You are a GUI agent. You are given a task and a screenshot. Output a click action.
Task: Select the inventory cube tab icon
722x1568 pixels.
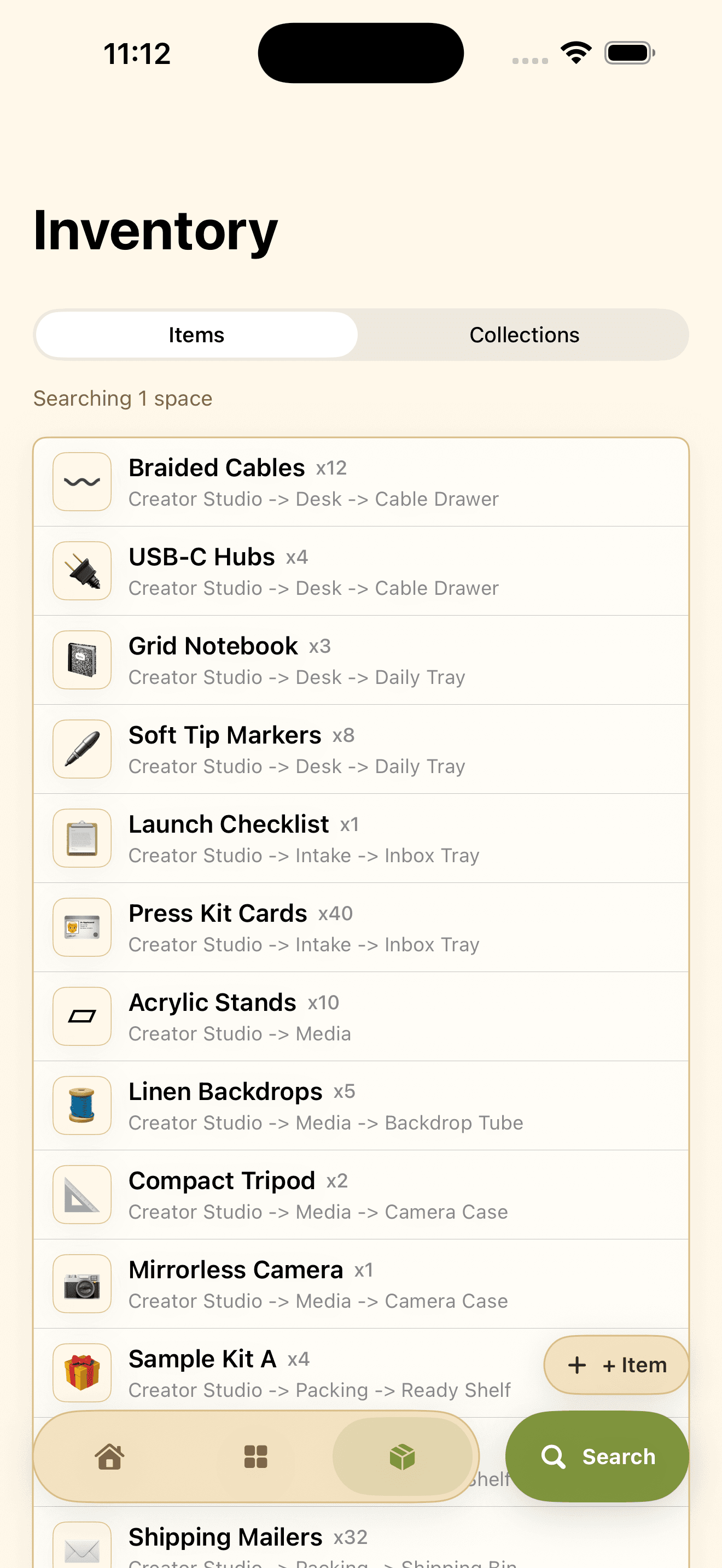(402, 1456)
